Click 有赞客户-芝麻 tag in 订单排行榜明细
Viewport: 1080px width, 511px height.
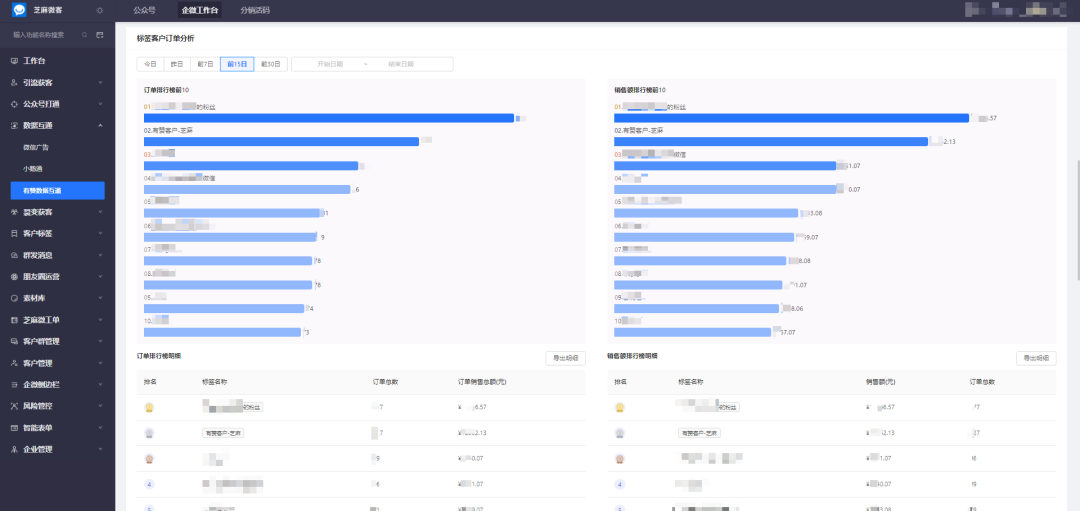click(224, 433)
